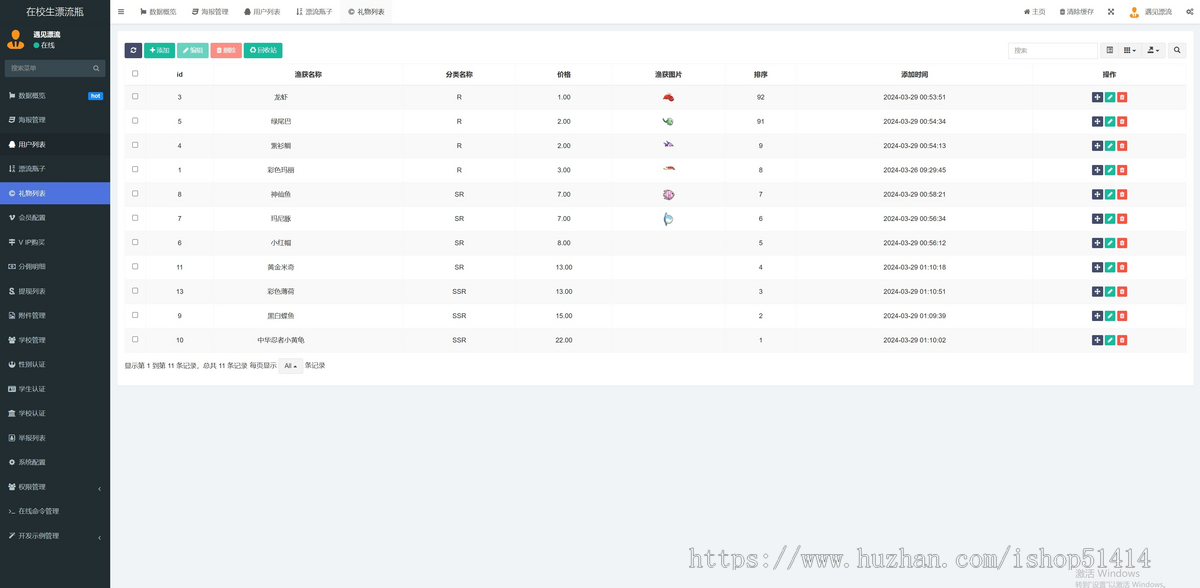Click the drag-move icon for 彩色玛丽 row
This screenshot has width=1200, height=588.
[1097, 170]
